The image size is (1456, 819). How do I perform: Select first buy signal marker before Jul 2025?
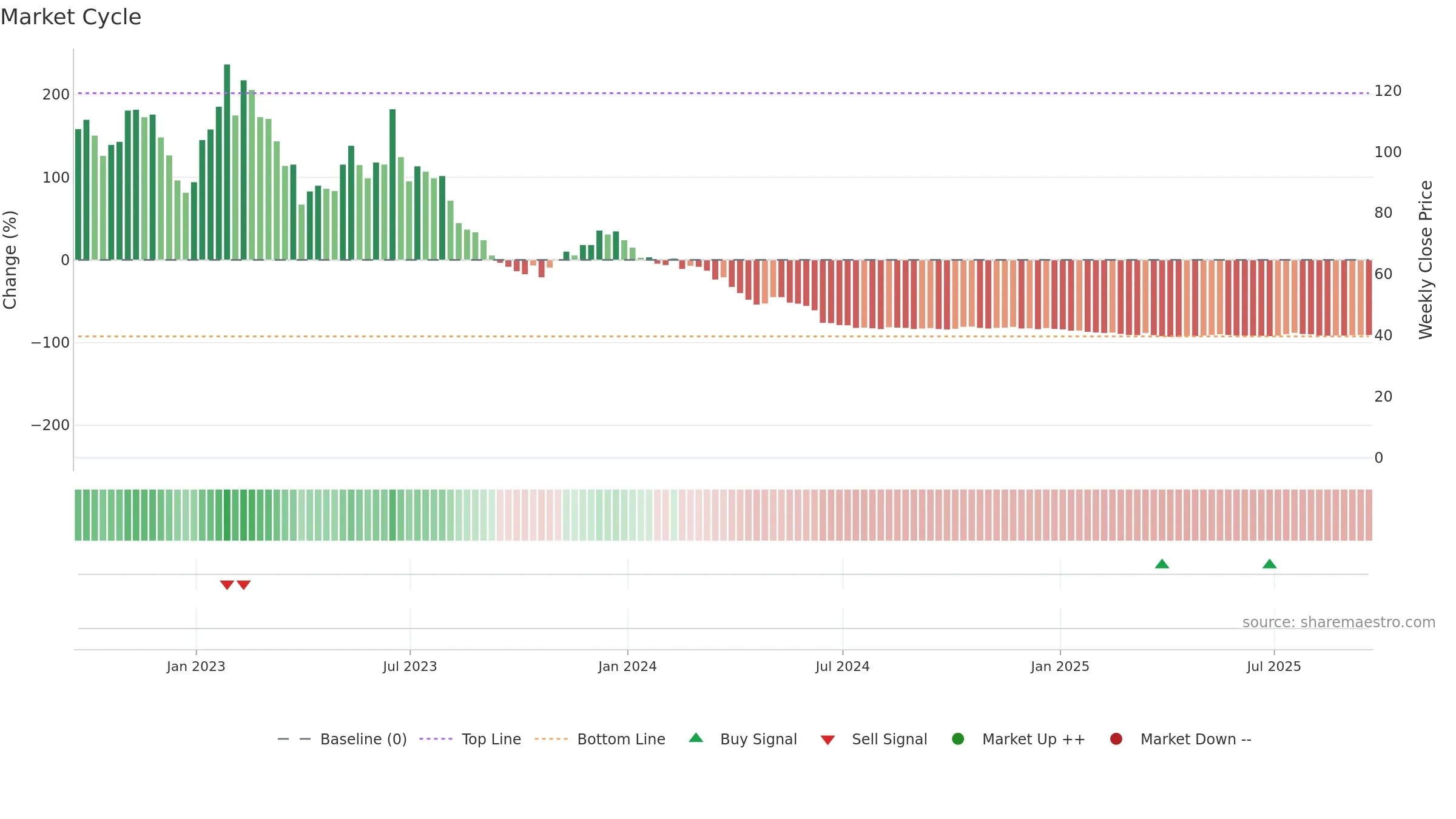[1162, 564]
